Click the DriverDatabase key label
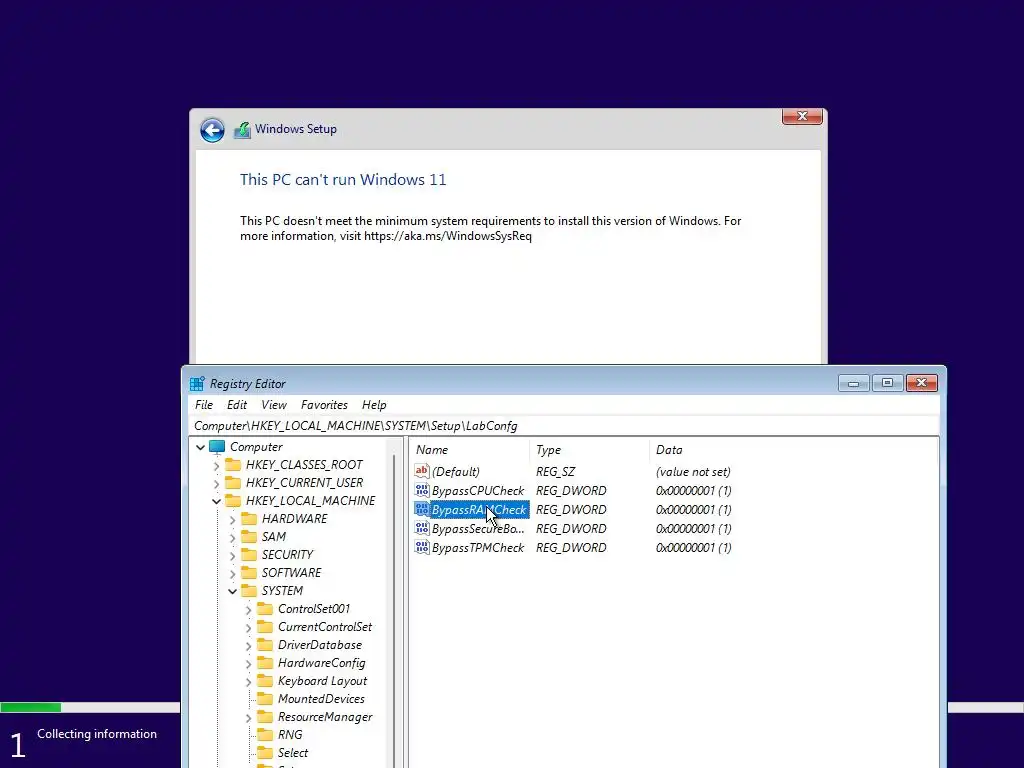 pyautogui.click(x=319, y=645)
